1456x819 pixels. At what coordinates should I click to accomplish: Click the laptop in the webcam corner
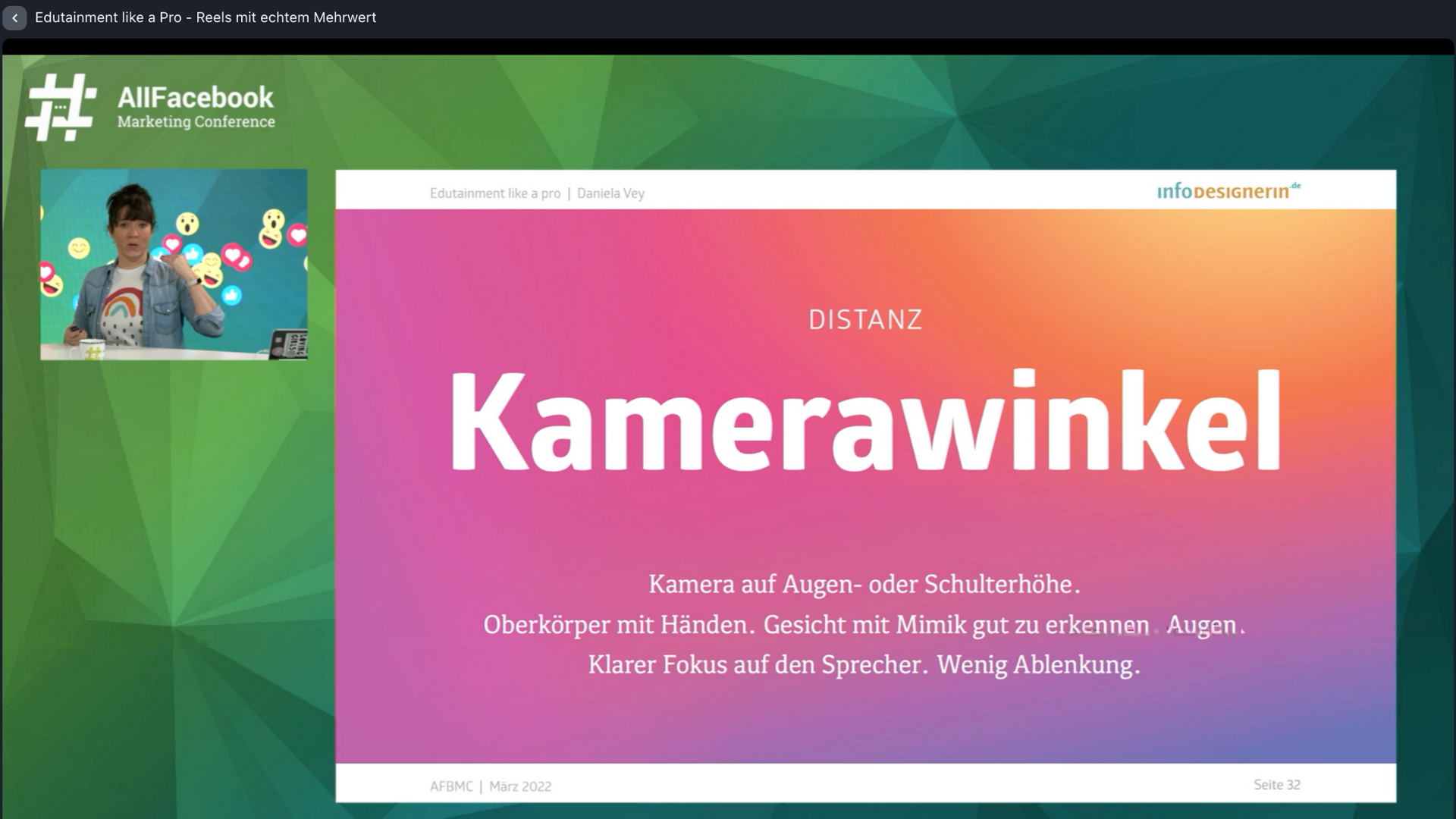[x=289, y=344]
